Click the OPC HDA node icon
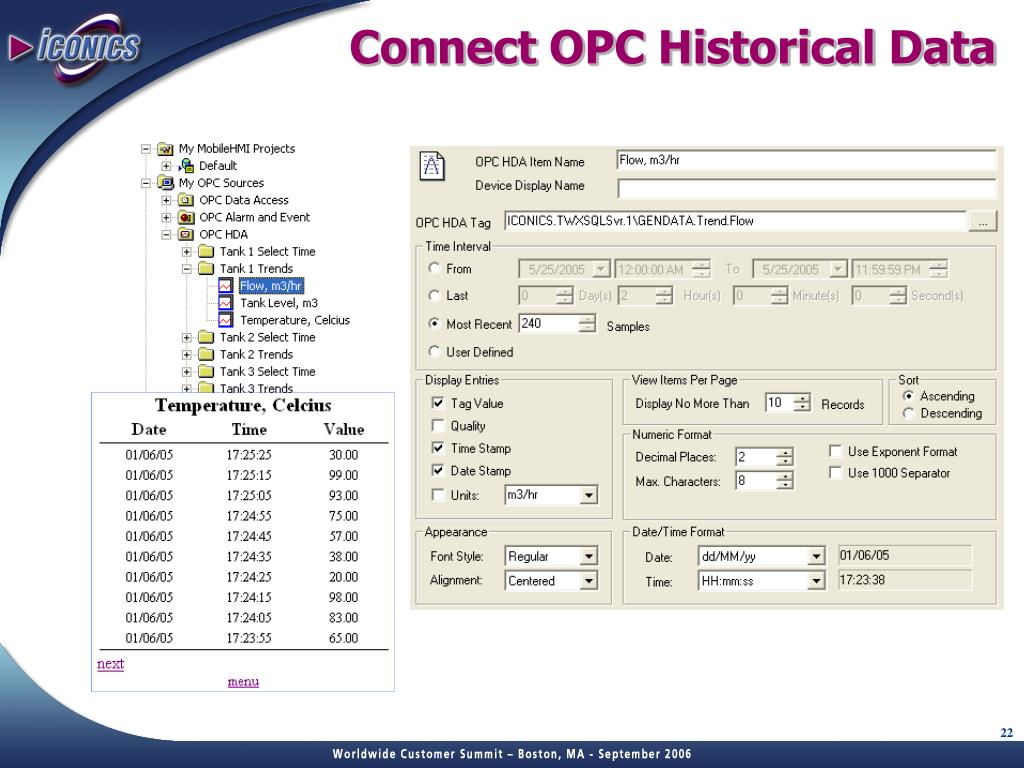Image resolution: width=1024 pixels, height=768 pixels. tap(186, 234)
